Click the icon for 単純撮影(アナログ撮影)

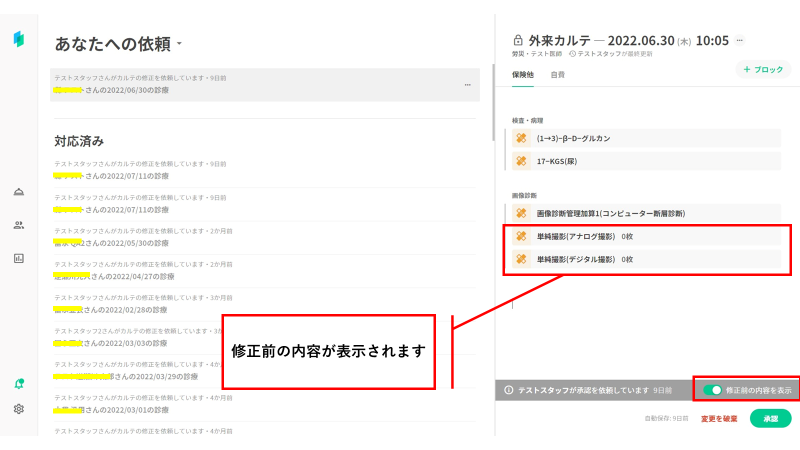click(x=521, y=236)
